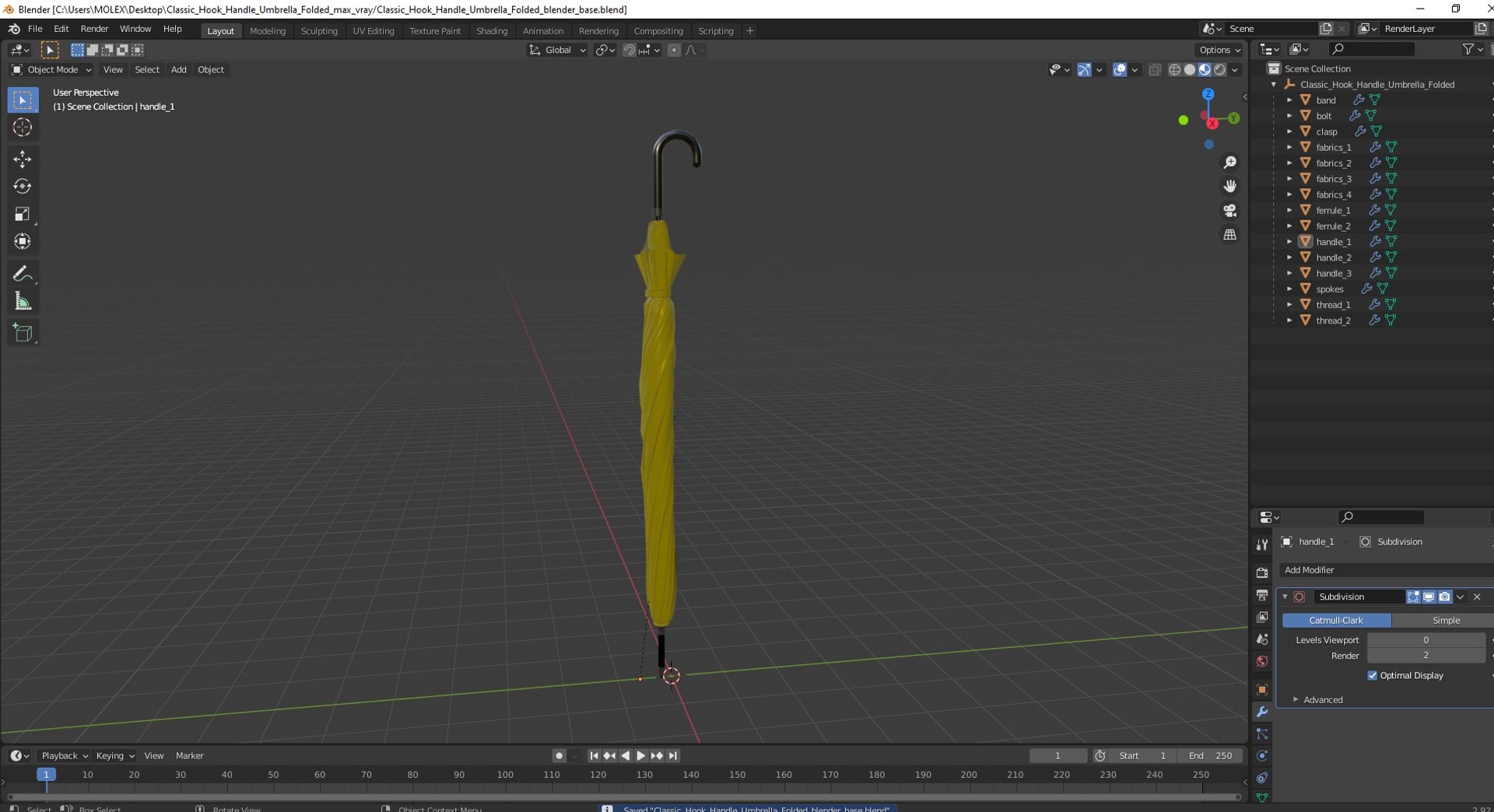This screenshot has width=1494, height=812.
Task: Switch to the Modeling workspace tab
Action: 268,31
